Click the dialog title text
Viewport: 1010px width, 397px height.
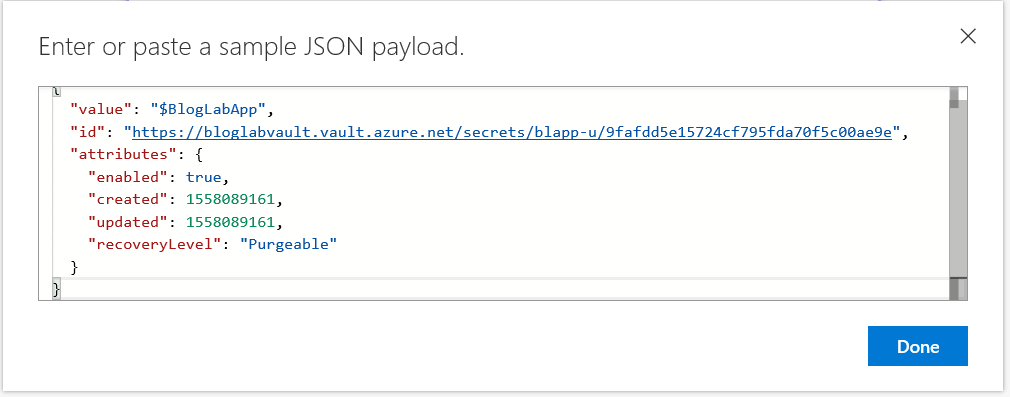point(251,48)
